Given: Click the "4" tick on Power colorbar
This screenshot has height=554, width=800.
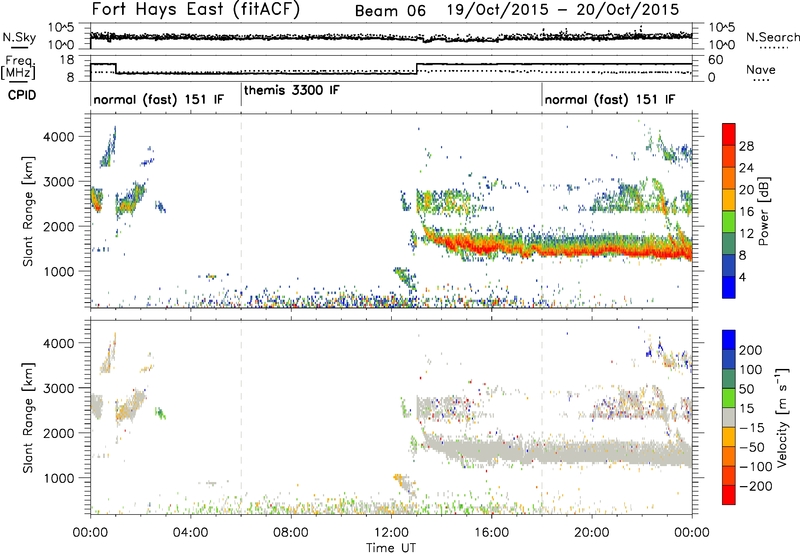Looking at the screenshot, I should point(742,277).
